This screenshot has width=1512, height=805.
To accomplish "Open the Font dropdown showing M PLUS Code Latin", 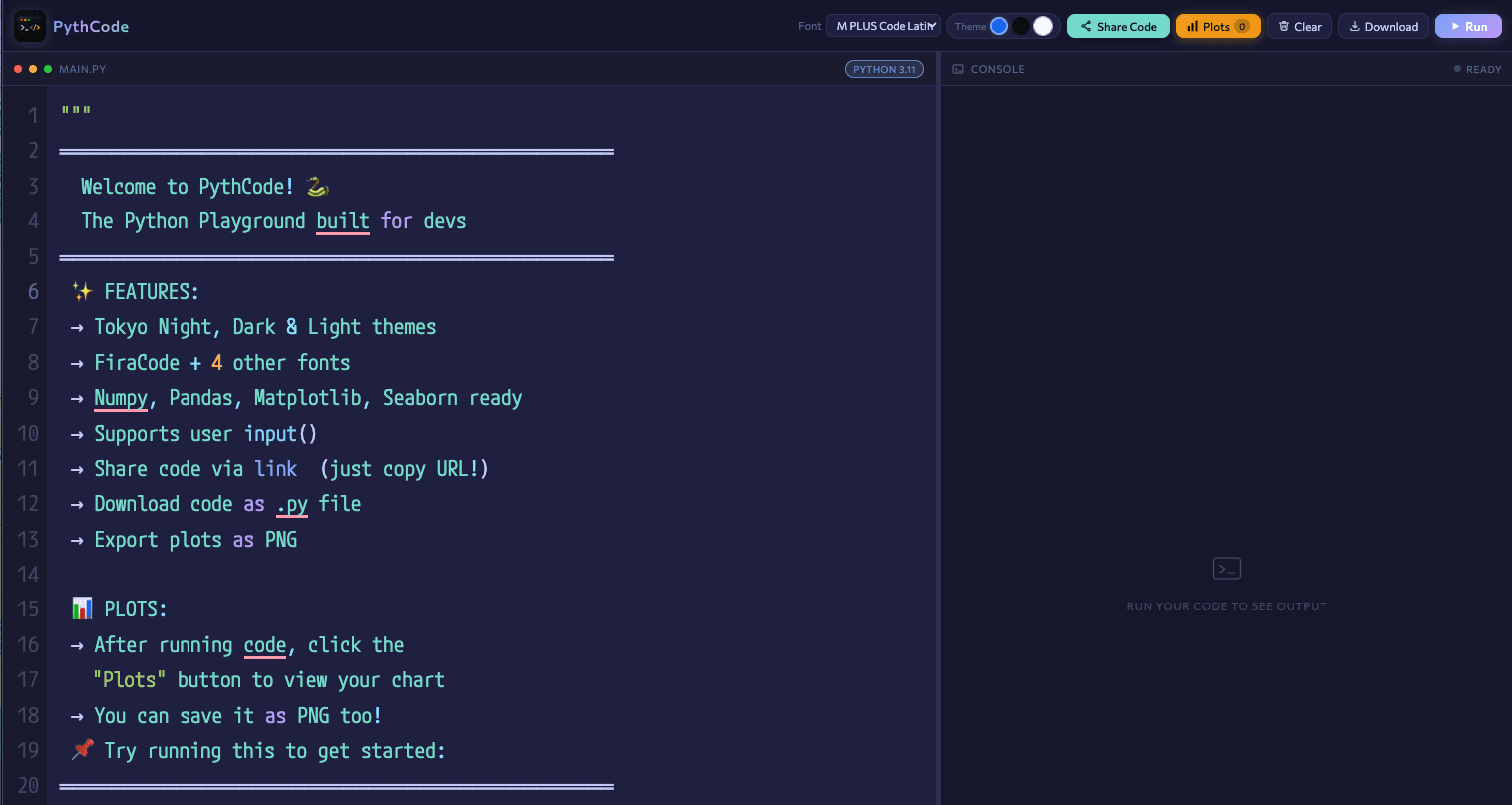I will (x=884, y=26).
